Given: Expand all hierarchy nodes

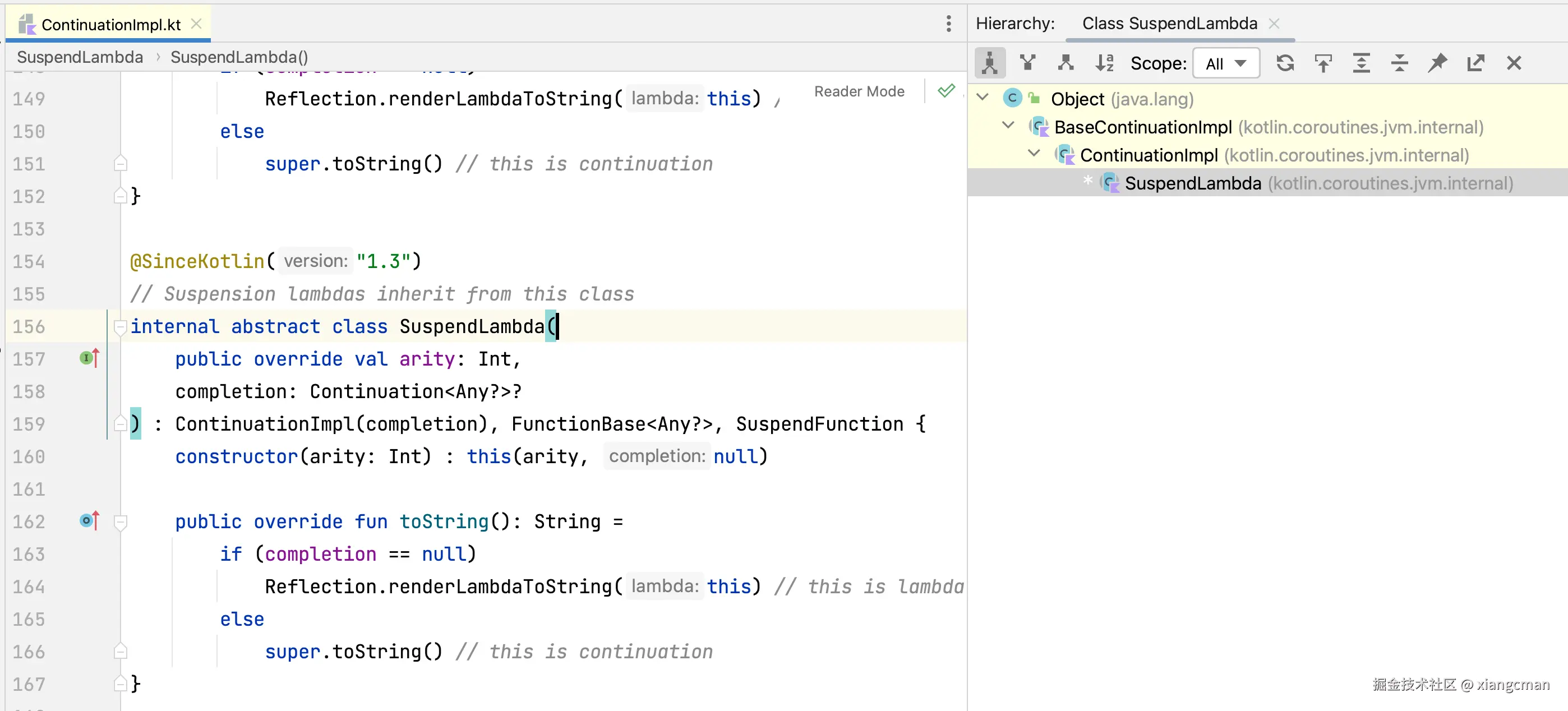Looking at the screenshot, I should tap(1361, 63).
